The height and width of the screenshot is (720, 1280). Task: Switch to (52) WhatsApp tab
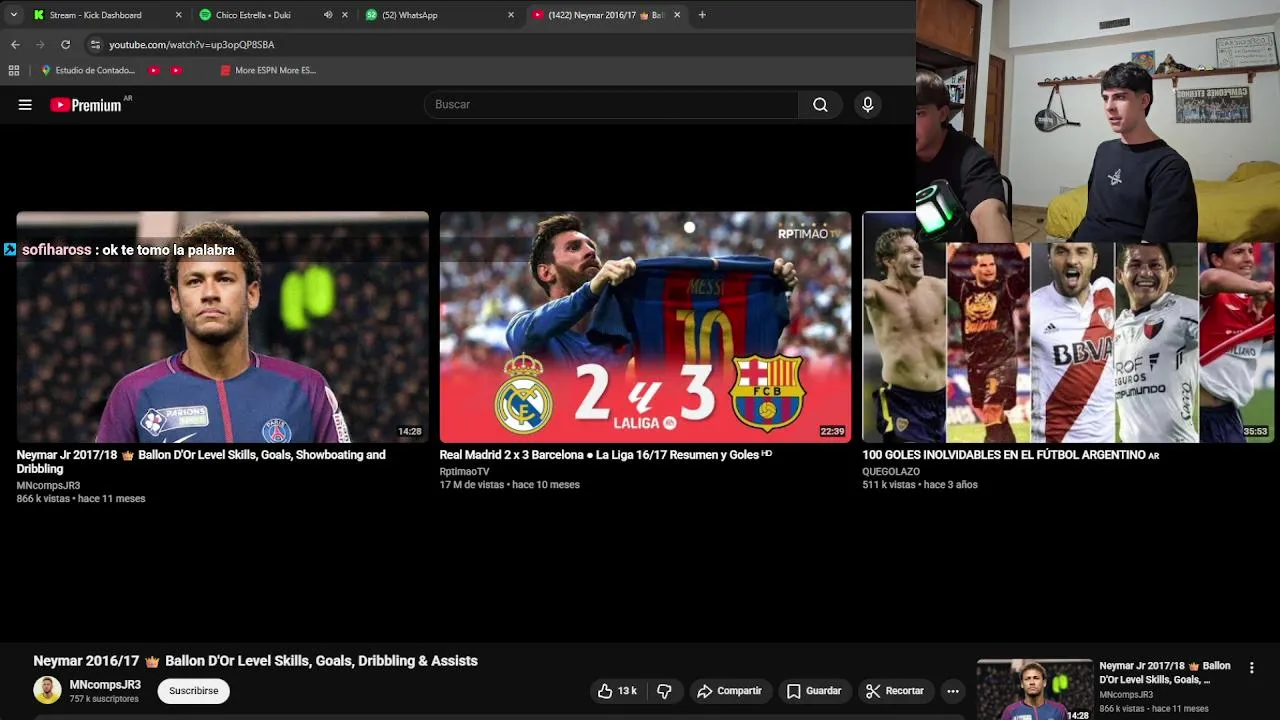coord(410,15)
